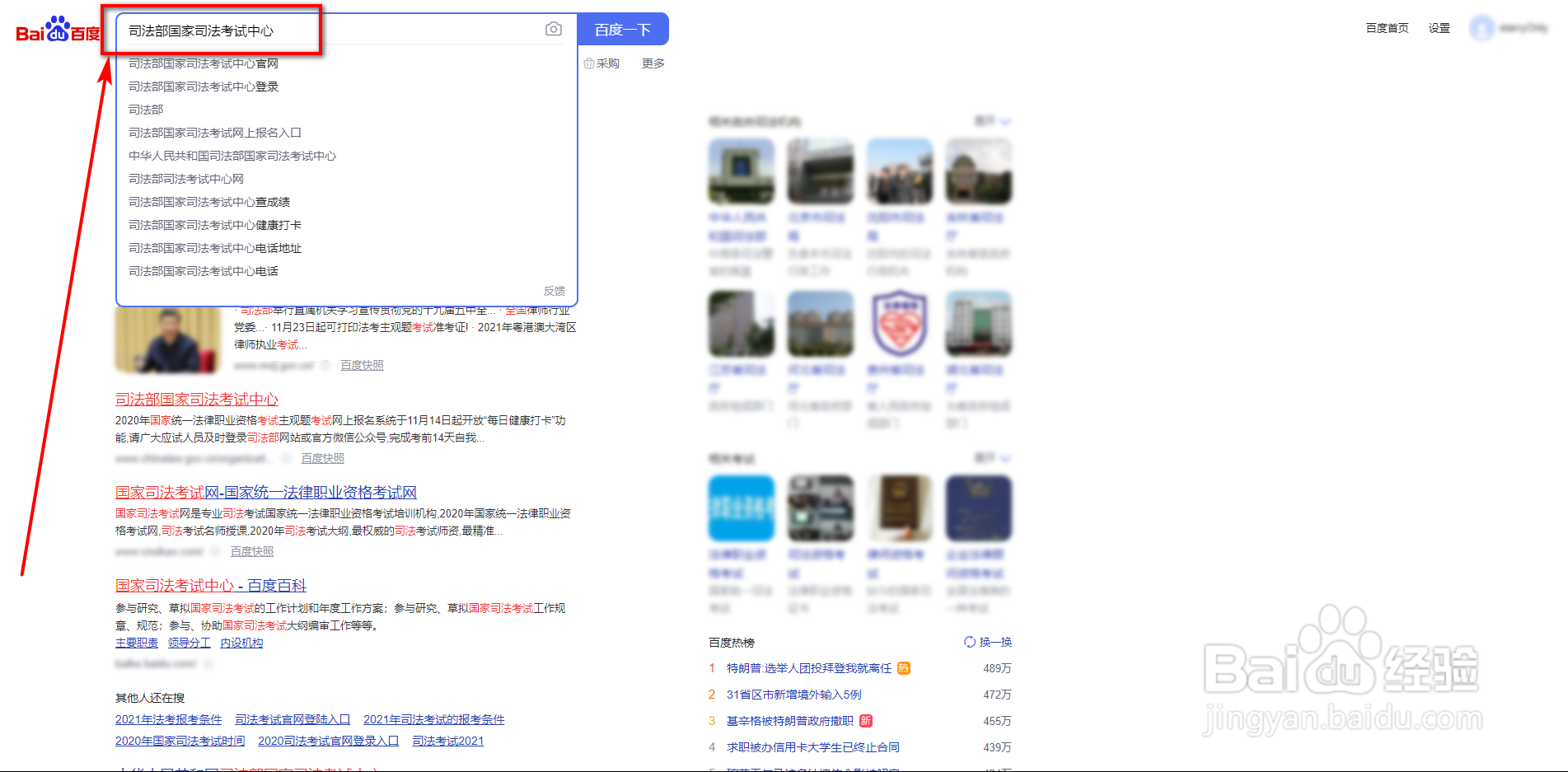Click the bright blue exam thumbnail
This screenshot has height=772, width=1568.
point(742,508)
